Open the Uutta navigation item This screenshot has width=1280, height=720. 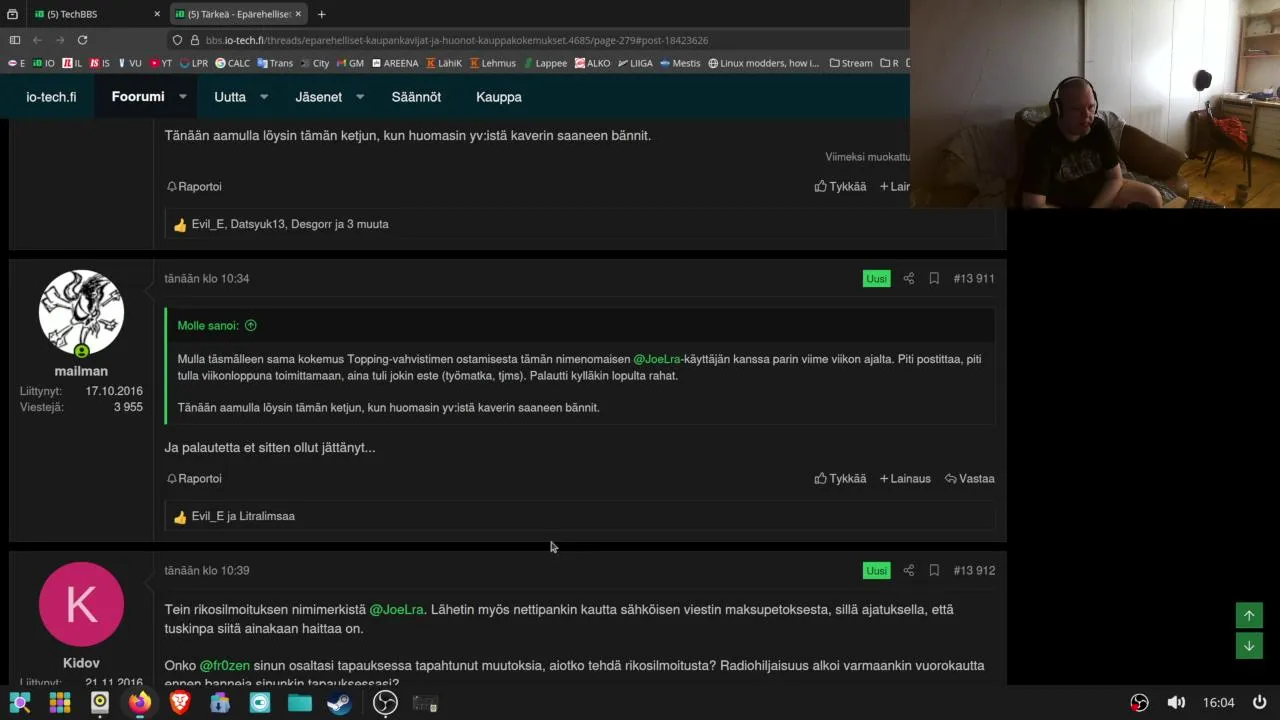(x=230, y=97)
